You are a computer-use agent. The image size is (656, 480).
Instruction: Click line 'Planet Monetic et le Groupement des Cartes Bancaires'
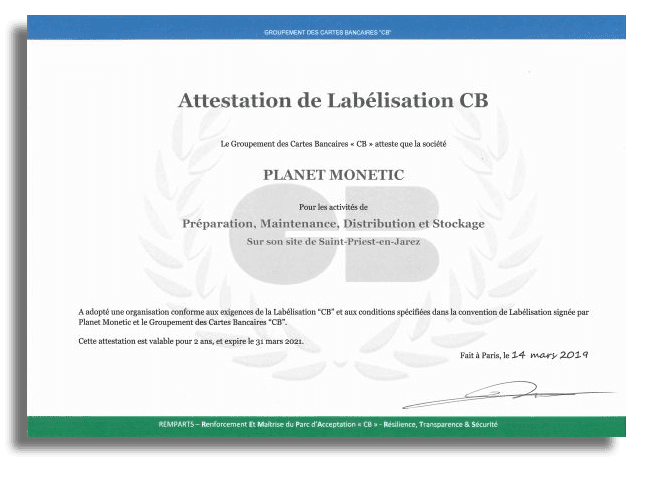(x=182, y=322)
